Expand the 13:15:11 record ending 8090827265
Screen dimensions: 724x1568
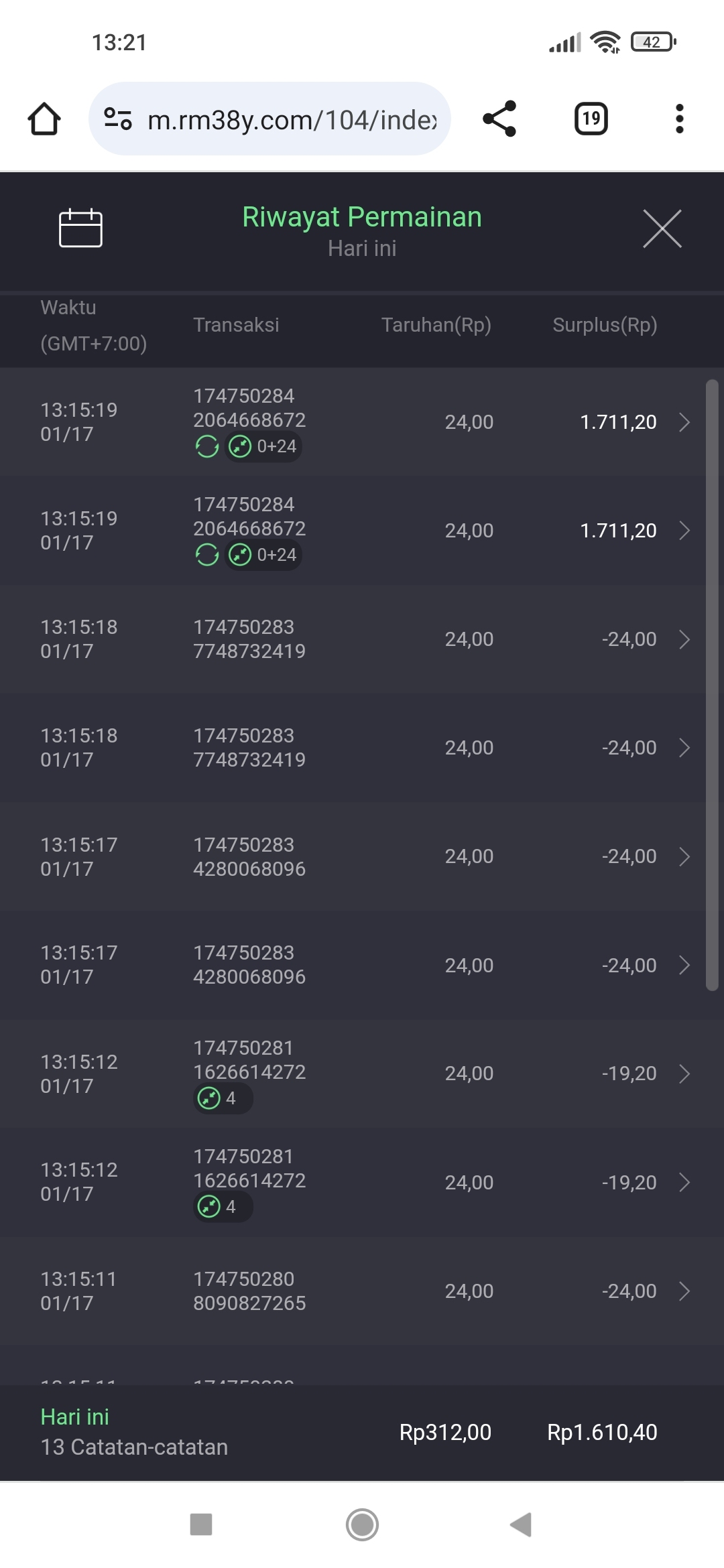coord(684,1291)
